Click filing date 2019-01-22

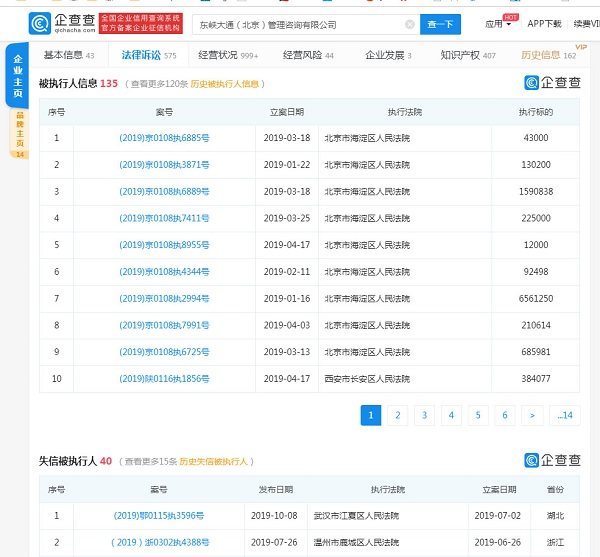click(x=287, y=165)
